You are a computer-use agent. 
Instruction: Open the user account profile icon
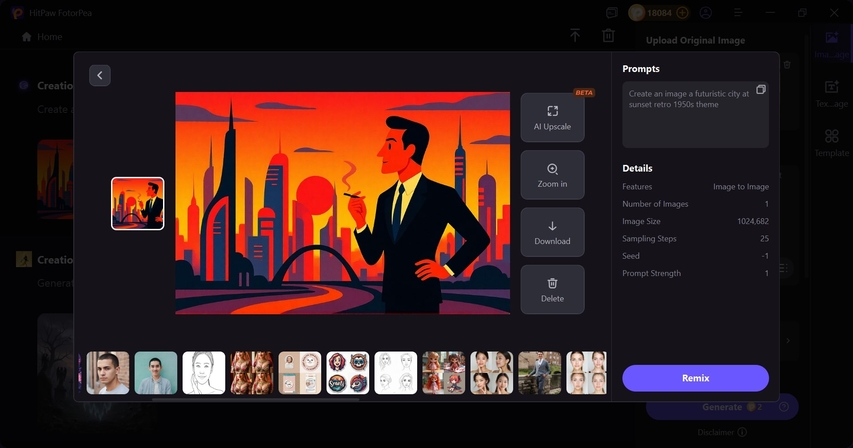[707, 13]
